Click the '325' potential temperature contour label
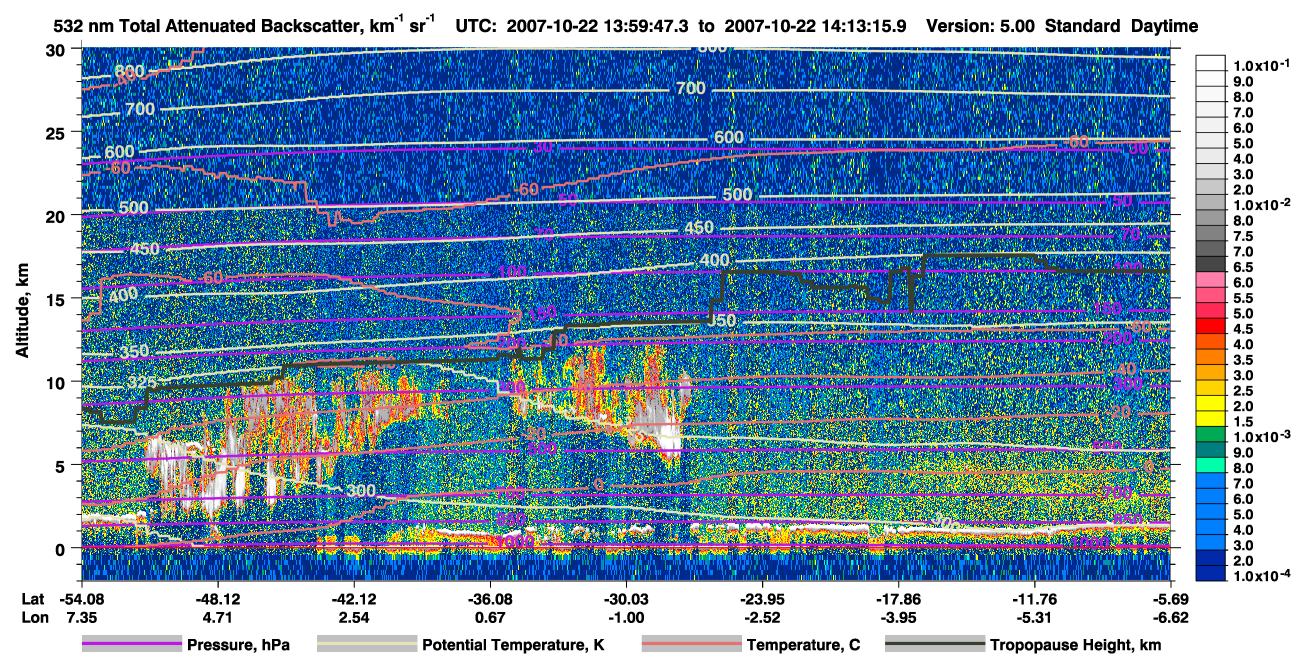Viewport: 1300px width, 667px height. 141,383
